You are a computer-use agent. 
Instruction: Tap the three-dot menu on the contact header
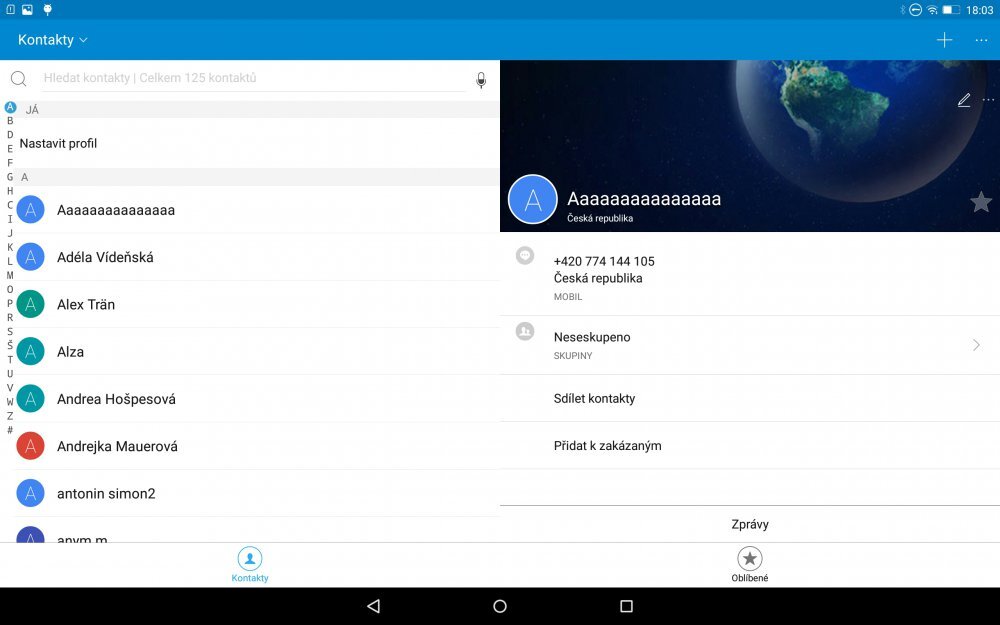coord(988,101)
